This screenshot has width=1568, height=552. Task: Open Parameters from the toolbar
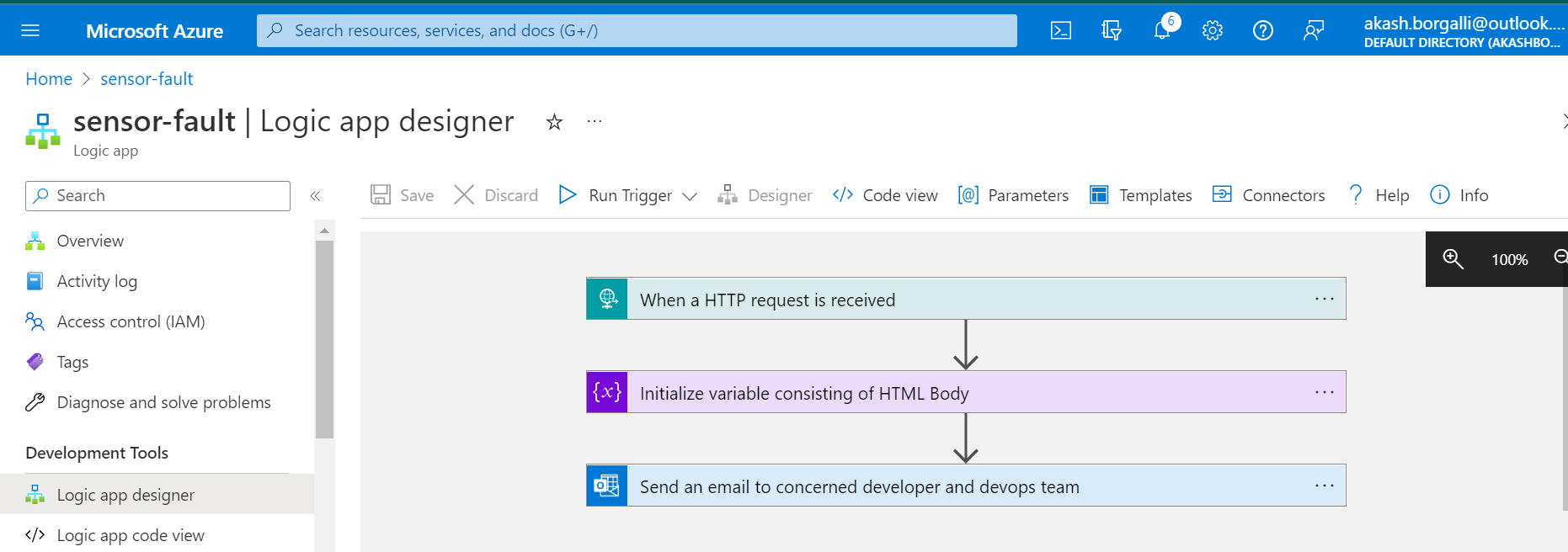[1013, 195]
